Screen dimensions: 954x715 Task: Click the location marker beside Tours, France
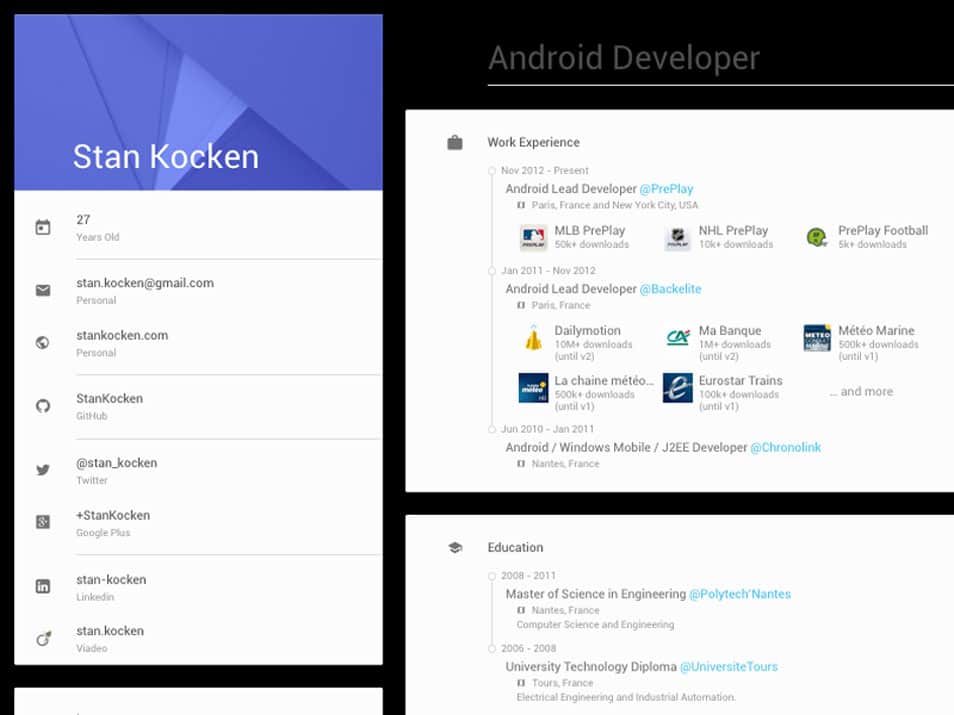point(521,683)
